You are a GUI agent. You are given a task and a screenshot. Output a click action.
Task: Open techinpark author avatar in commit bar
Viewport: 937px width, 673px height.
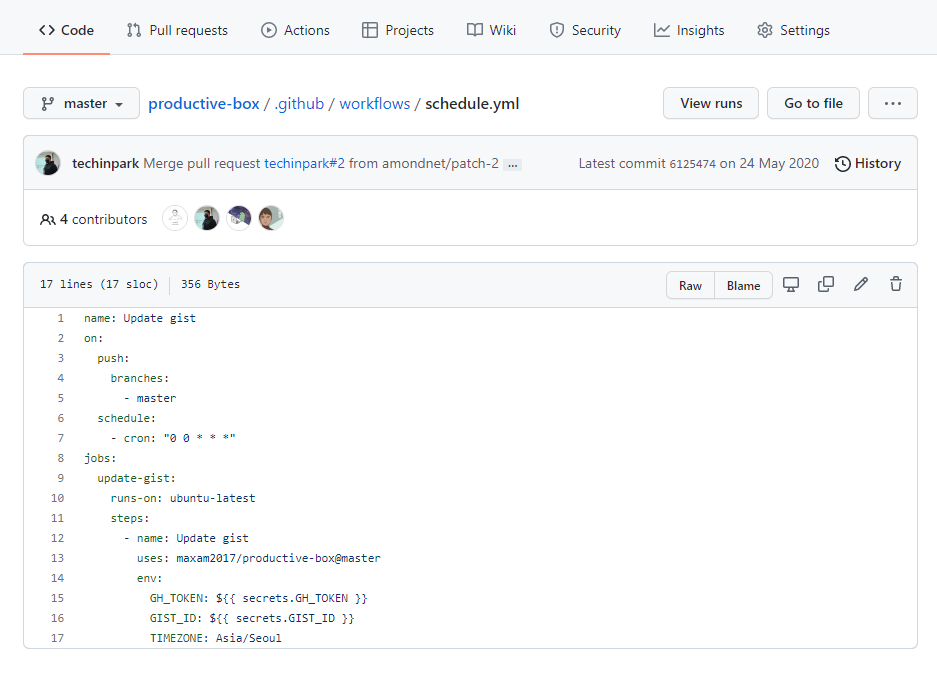pyautogui.click(x=48, y=163)
